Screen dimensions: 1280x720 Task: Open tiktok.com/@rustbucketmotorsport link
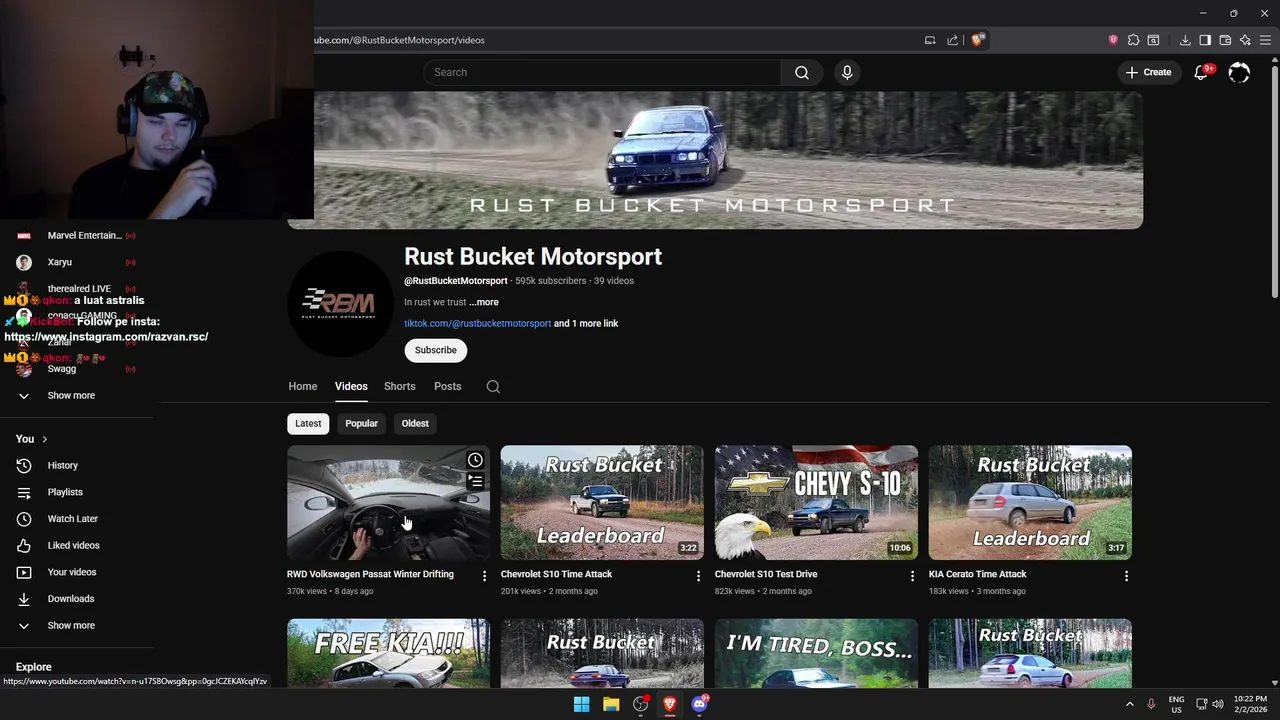click(477, 323)
